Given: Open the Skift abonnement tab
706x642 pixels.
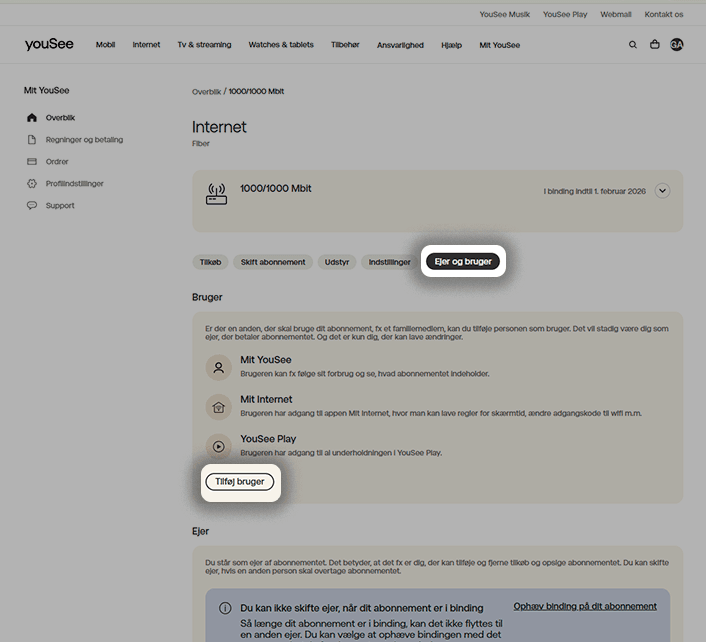Looking at the screenshot, I should [x=273, y=262].
